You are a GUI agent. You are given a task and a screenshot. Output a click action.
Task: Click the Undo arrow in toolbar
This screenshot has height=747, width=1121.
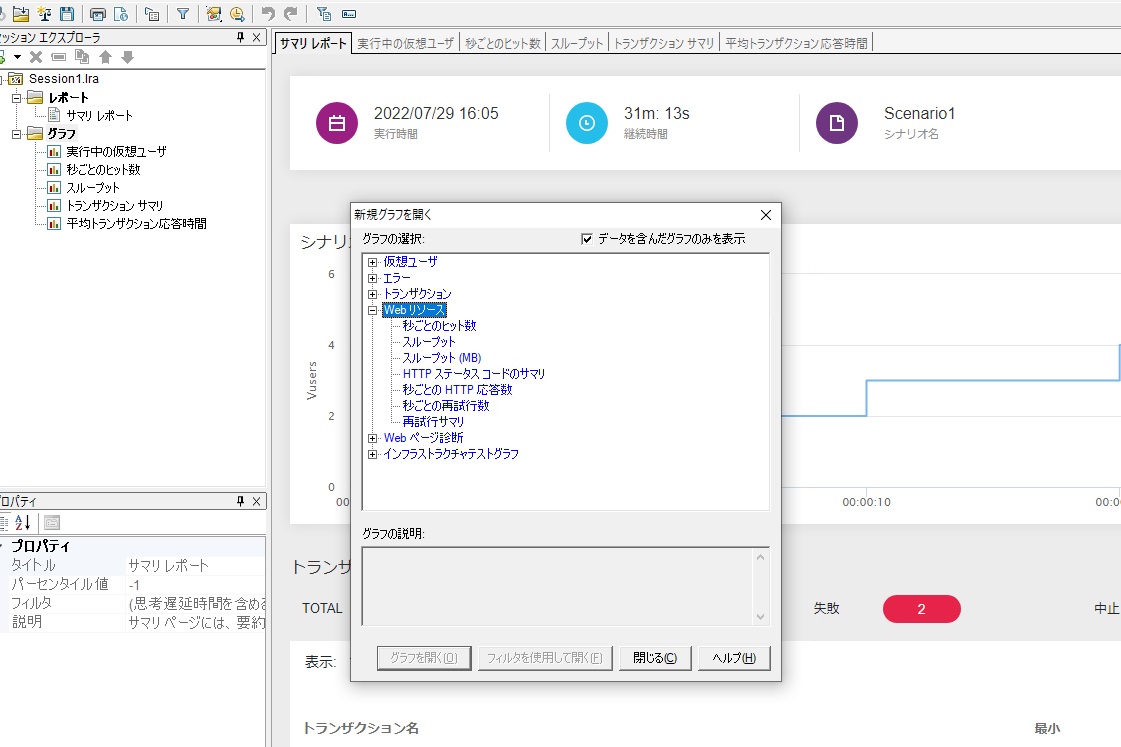pyautogui.click(x=267, y=14)
